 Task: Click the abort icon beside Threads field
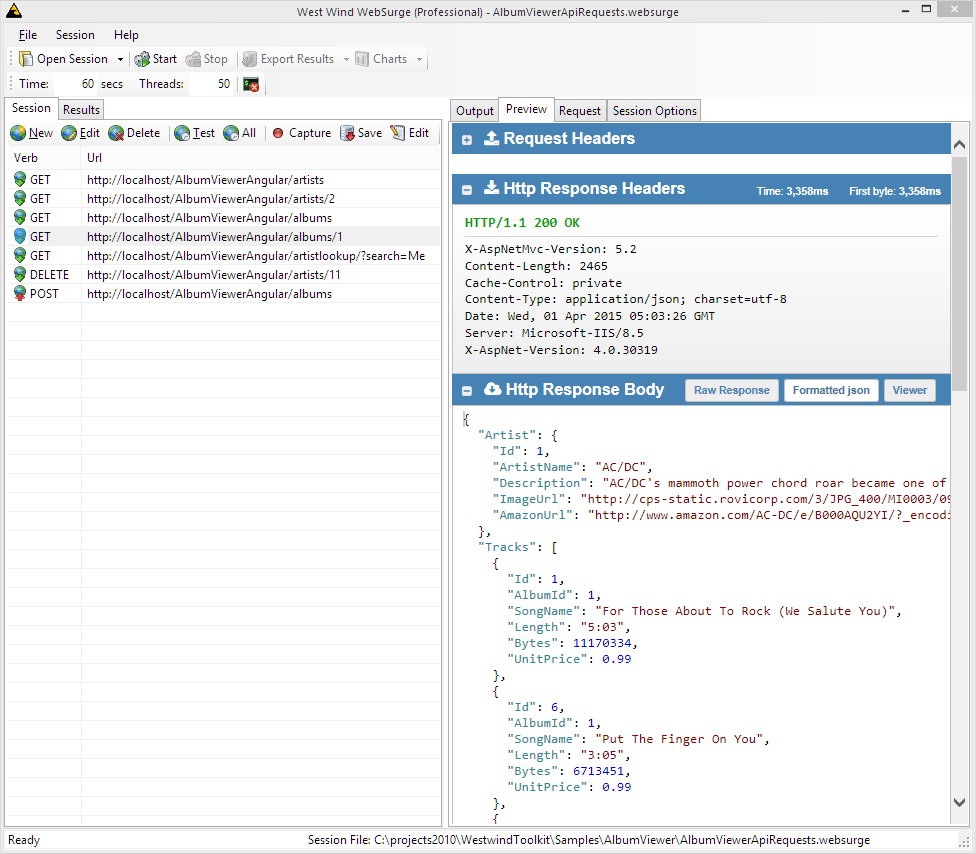(250, 84)
